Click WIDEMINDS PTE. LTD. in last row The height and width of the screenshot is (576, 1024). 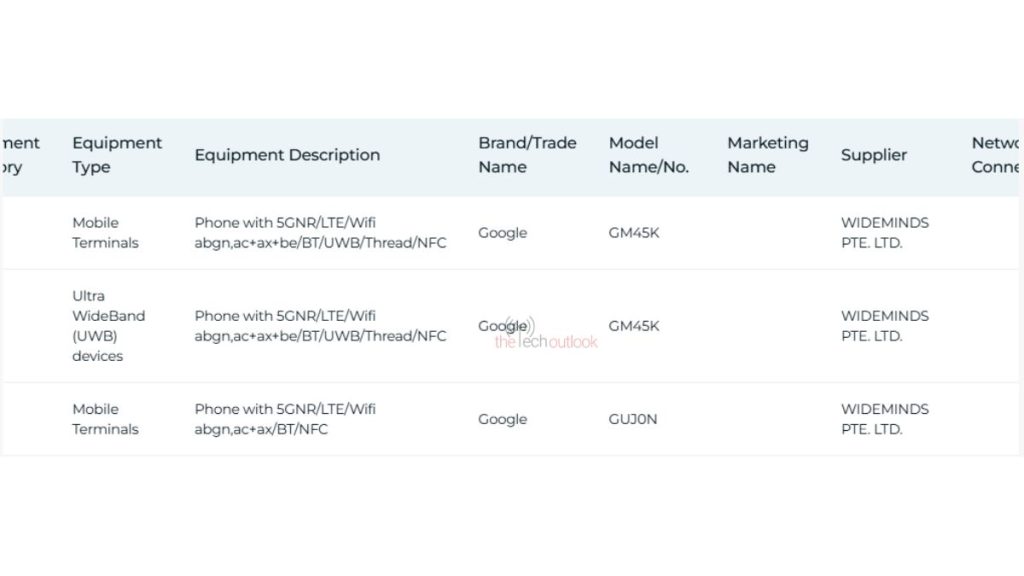pyautogui.click(x=884, y=419)
